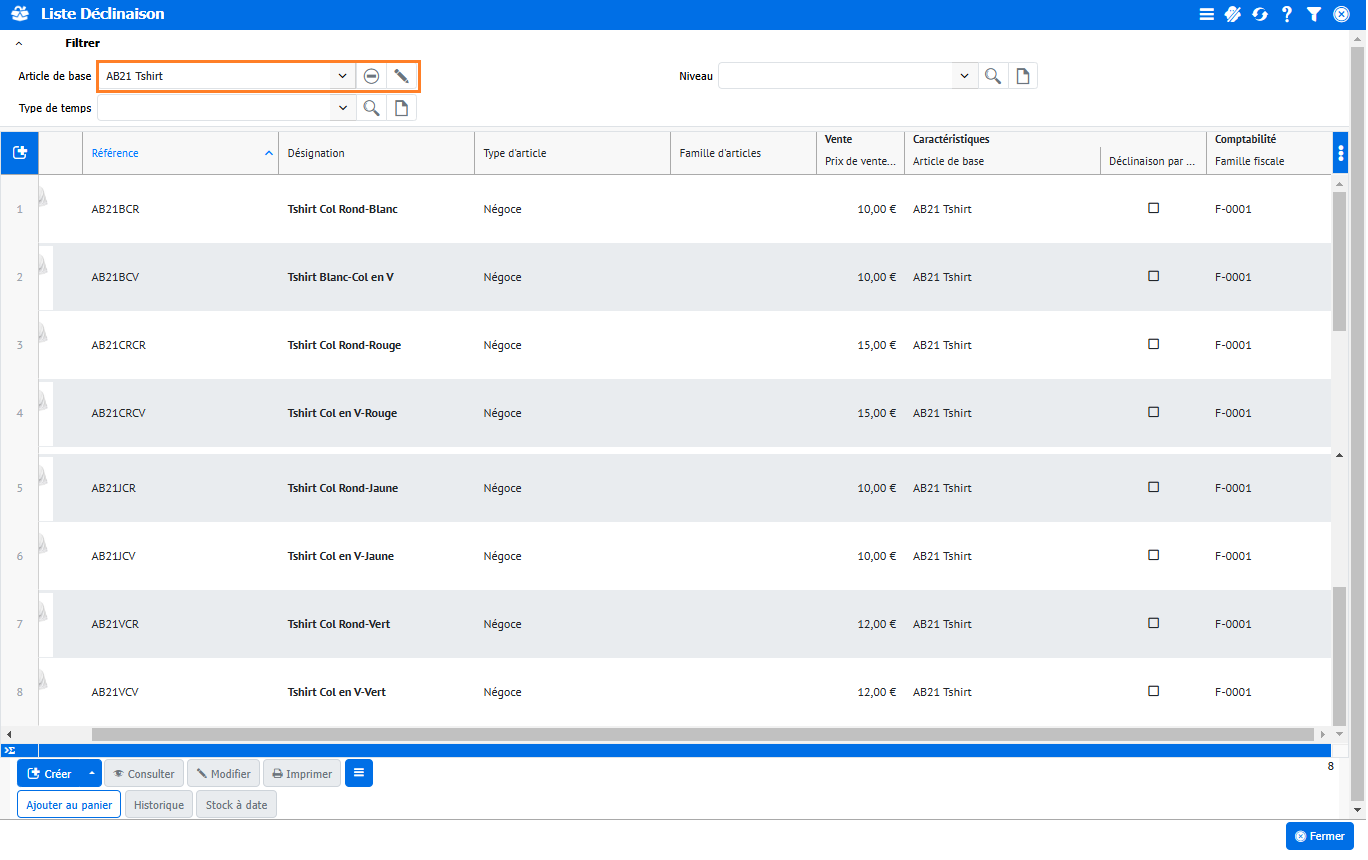Tick the checkbox for row AB21VCV

[x=1153, y=691]
